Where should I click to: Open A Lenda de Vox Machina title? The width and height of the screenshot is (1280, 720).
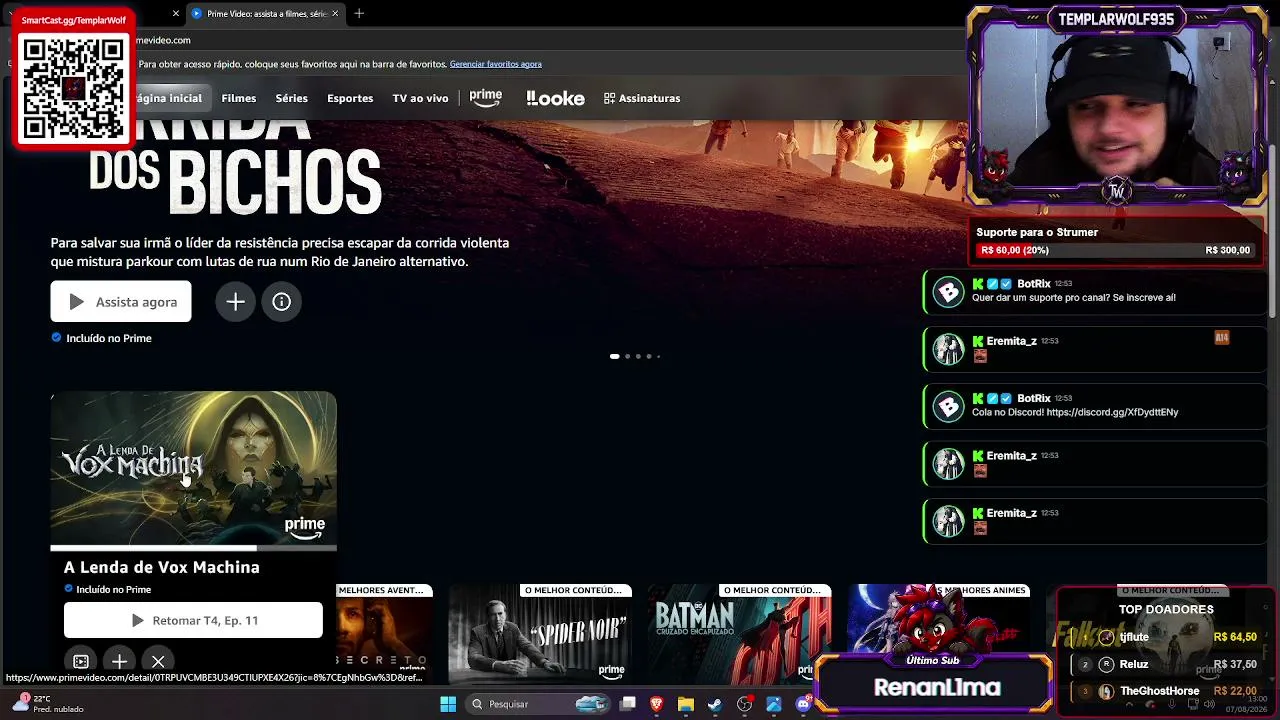click(x=162, y=567)
